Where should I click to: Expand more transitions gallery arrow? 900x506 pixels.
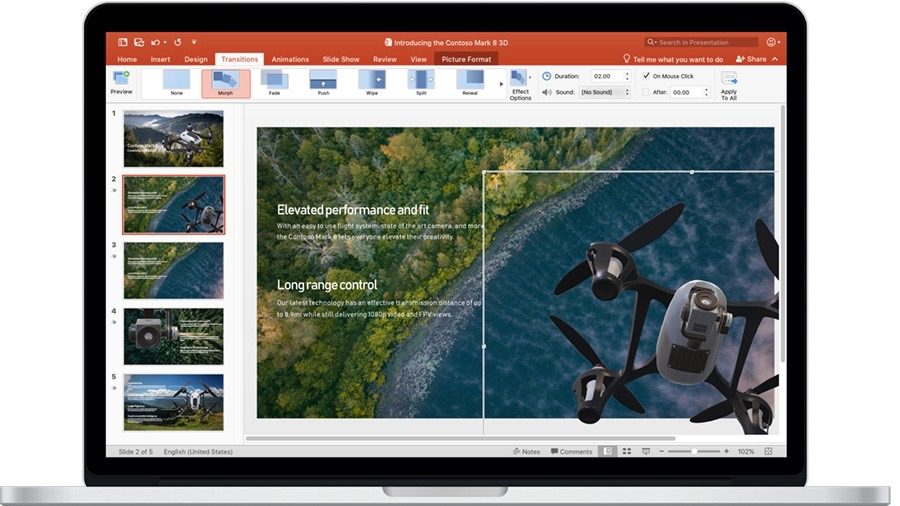501,84
